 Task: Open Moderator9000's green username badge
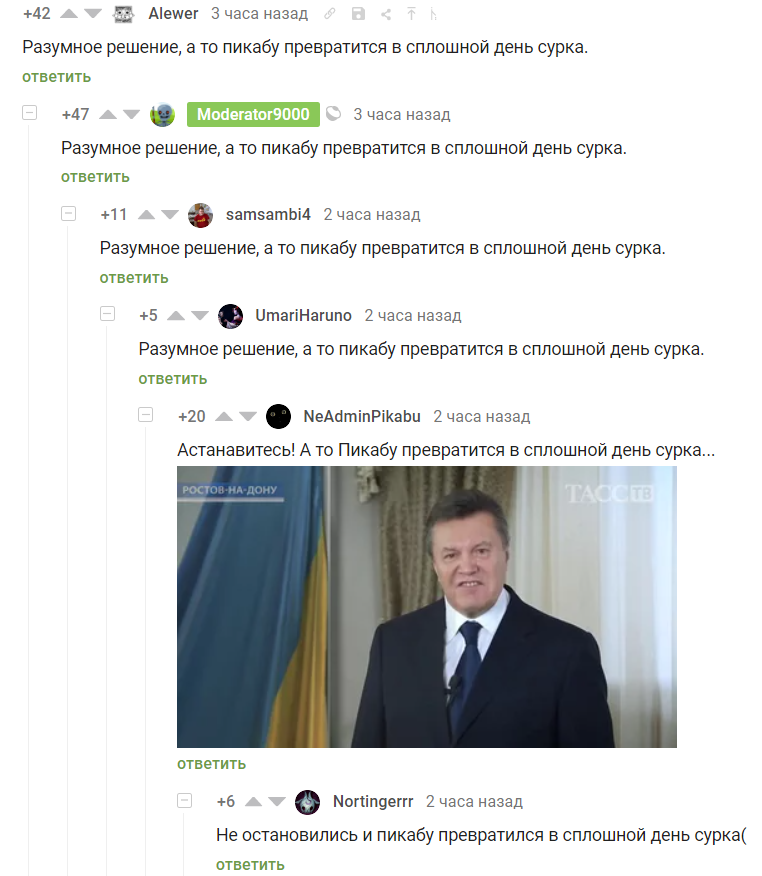pos(253,115)
